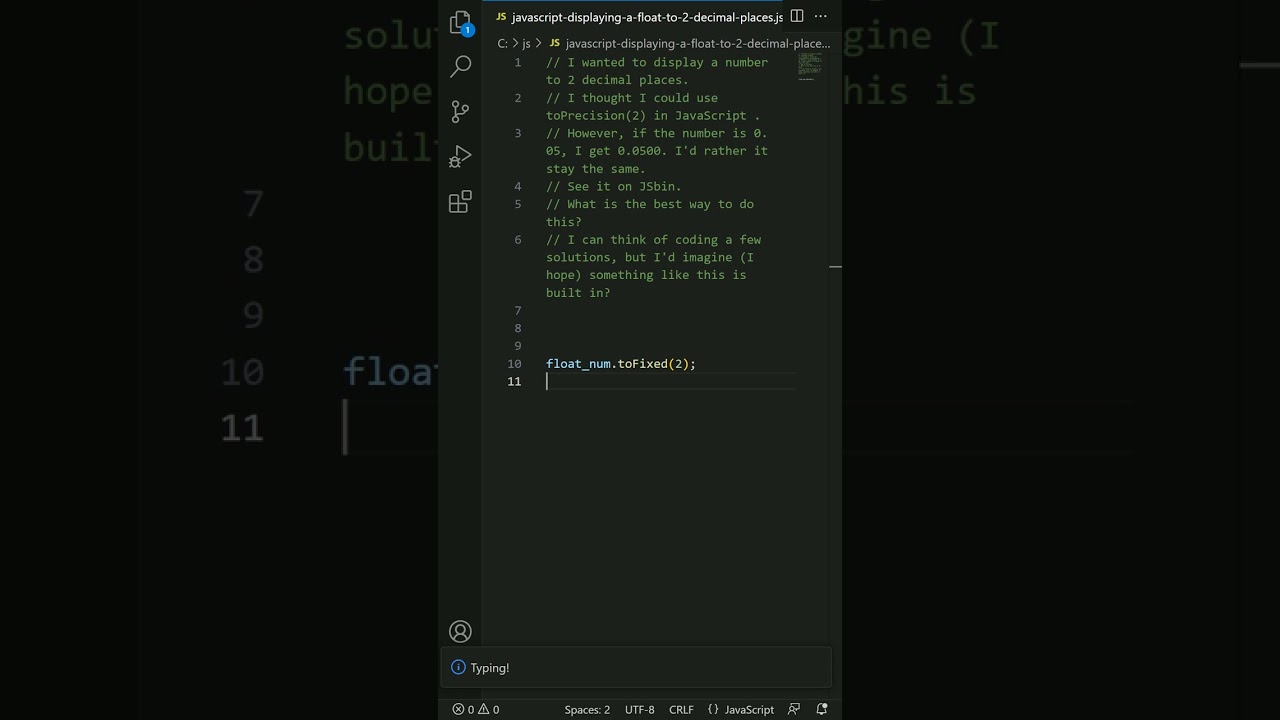
Task: Open the Extensions view
Action: point(460,202)
